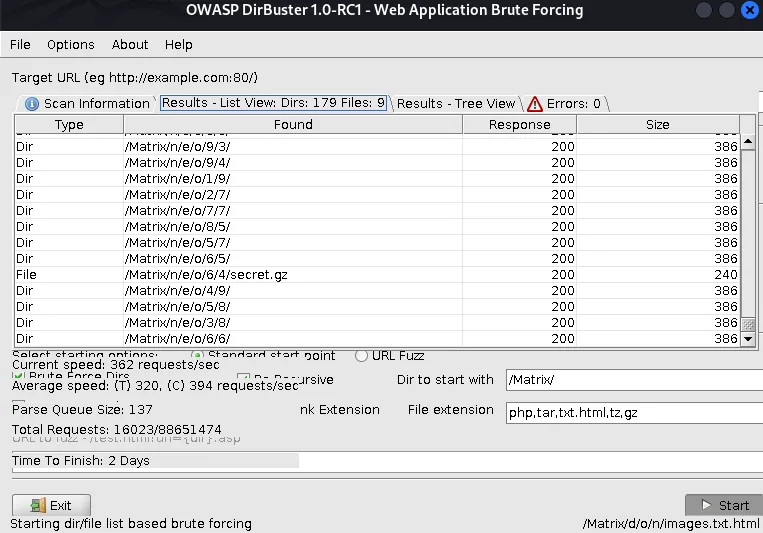
Task: Sort results by Response column header
Action: coord(520,125)
